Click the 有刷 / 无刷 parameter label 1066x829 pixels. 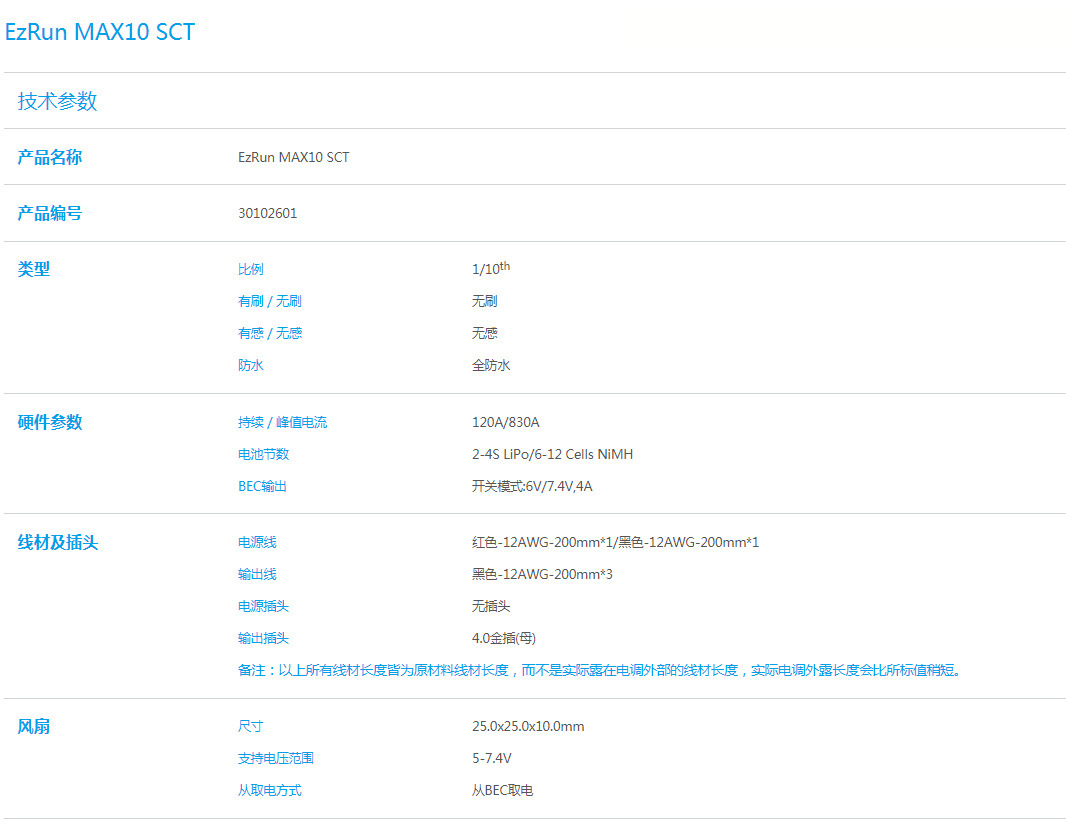269,301
